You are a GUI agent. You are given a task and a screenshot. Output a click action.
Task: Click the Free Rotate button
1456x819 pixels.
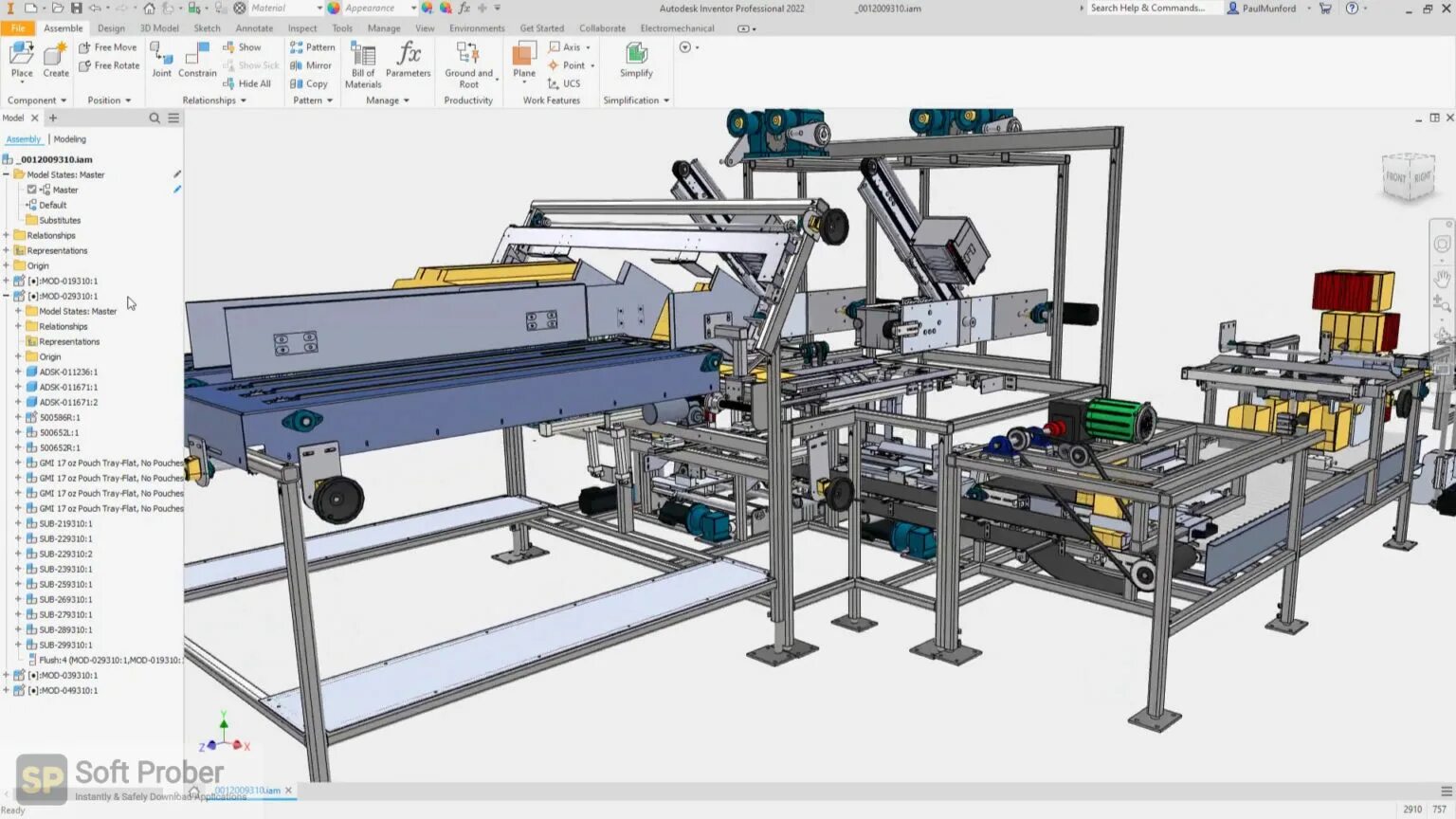[x=108, y=65]
